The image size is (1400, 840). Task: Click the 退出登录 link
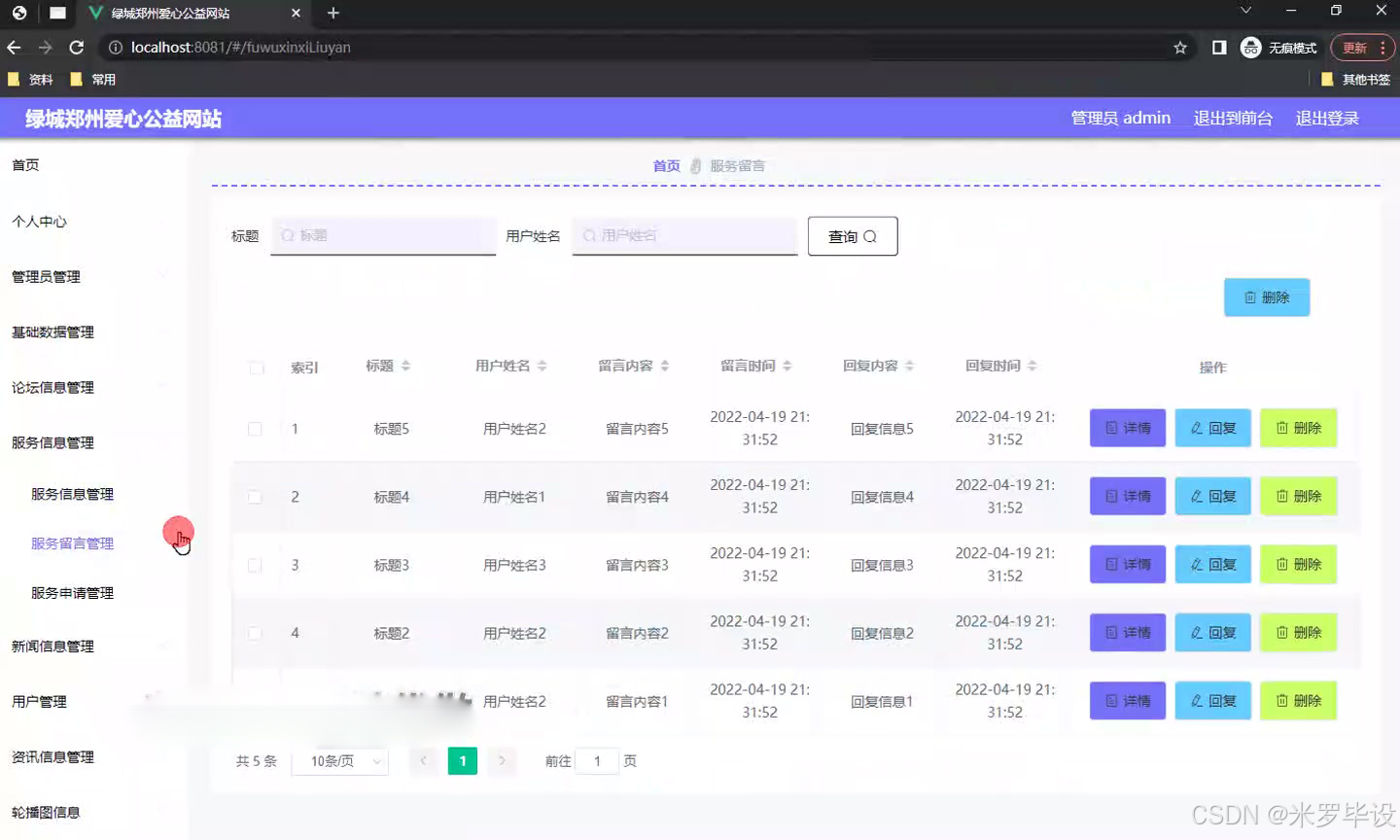[x=1327, y=118]
